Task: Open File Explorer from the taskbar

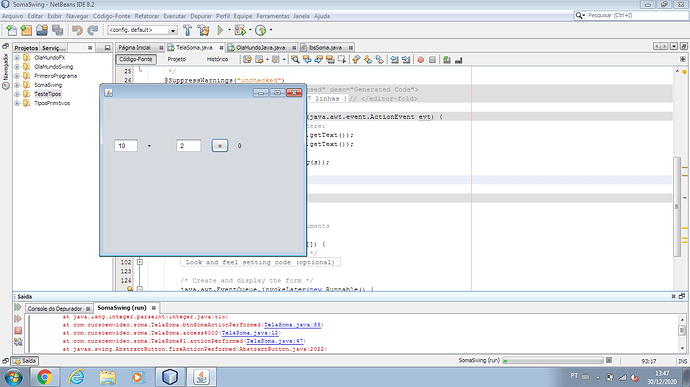Action: 107,377
